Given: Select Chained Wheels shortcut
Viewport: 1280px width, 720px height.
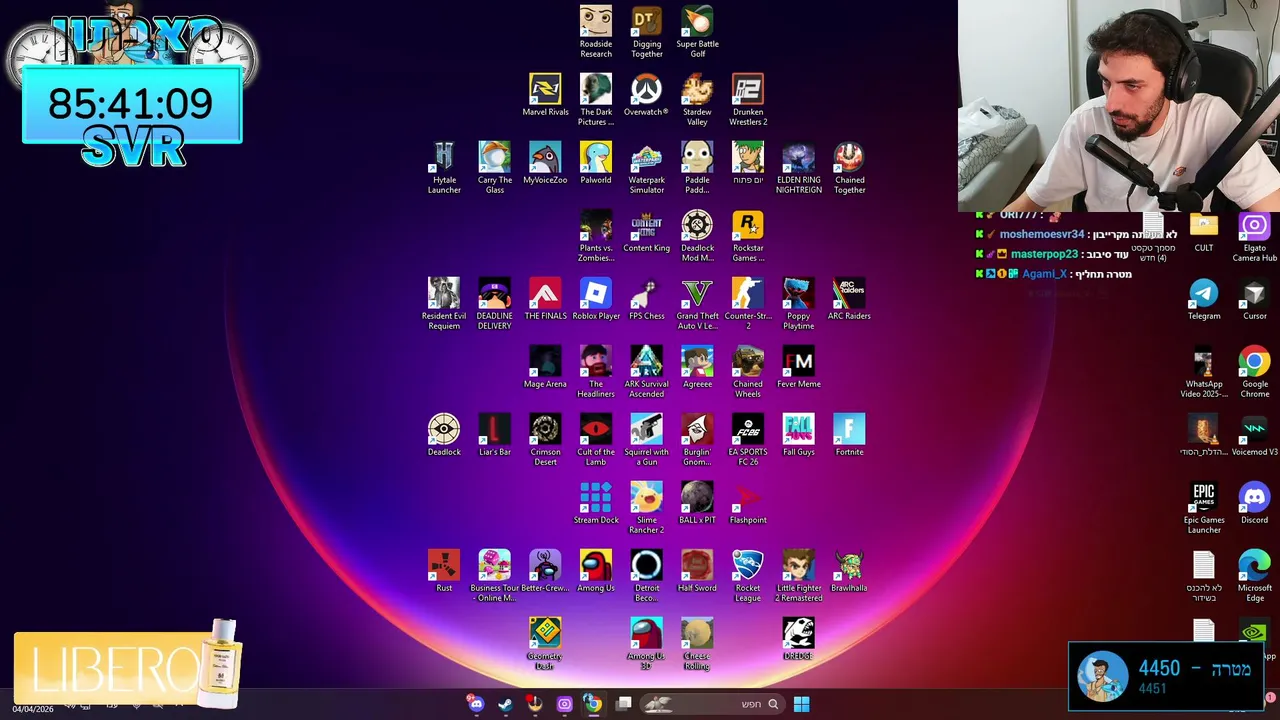Looking at the screenshot, I should point(748,372).
